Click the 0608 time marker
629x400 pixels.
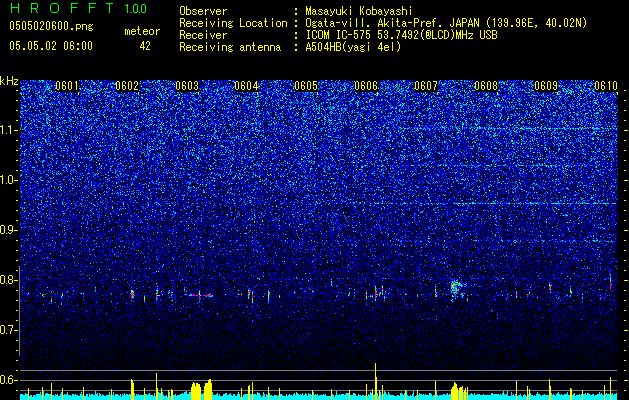click(486, 86)
